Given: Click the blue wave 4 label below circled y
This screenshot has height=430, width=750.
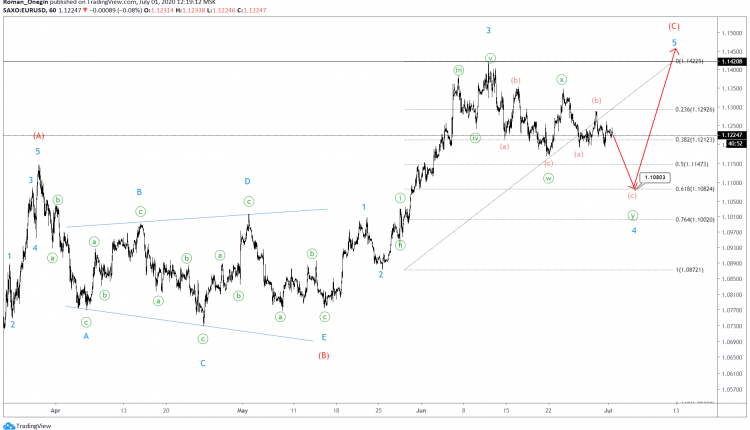Looking at the screenshot, I should coord(634,231).
